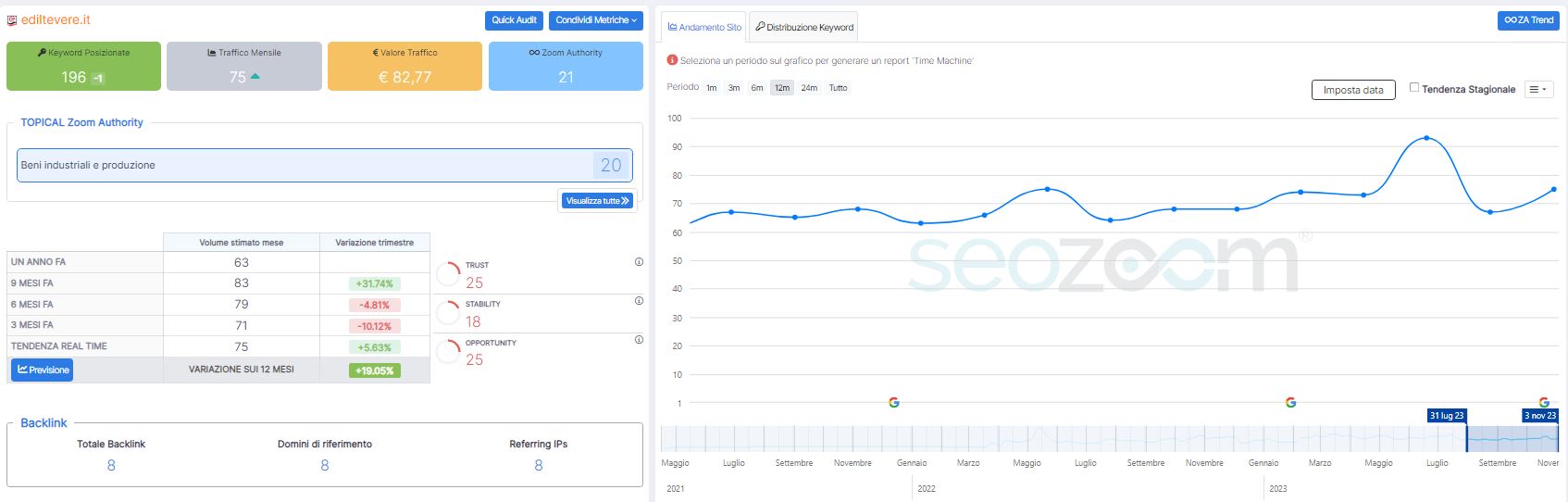The image size is (1568, 502).
Task: Click the Stability info icon
Action: pos(639,301)
